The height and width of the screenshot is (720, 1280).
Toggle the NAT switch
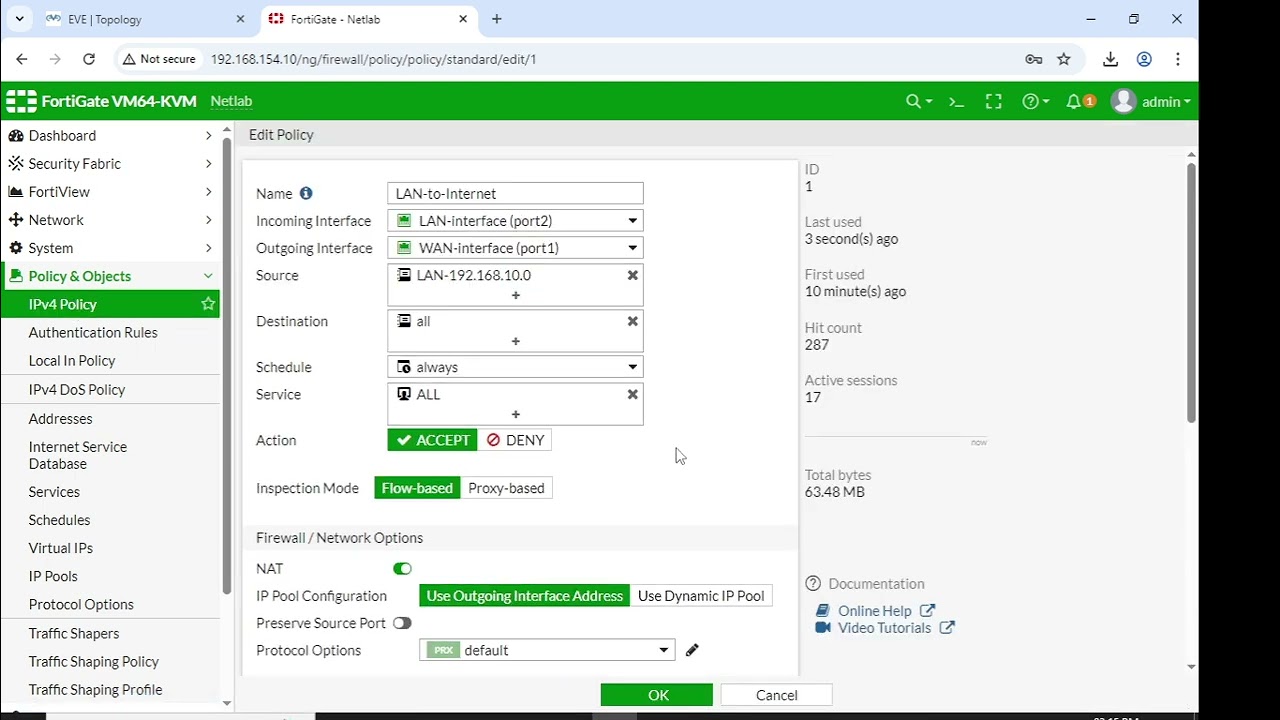tap(402, 568)
